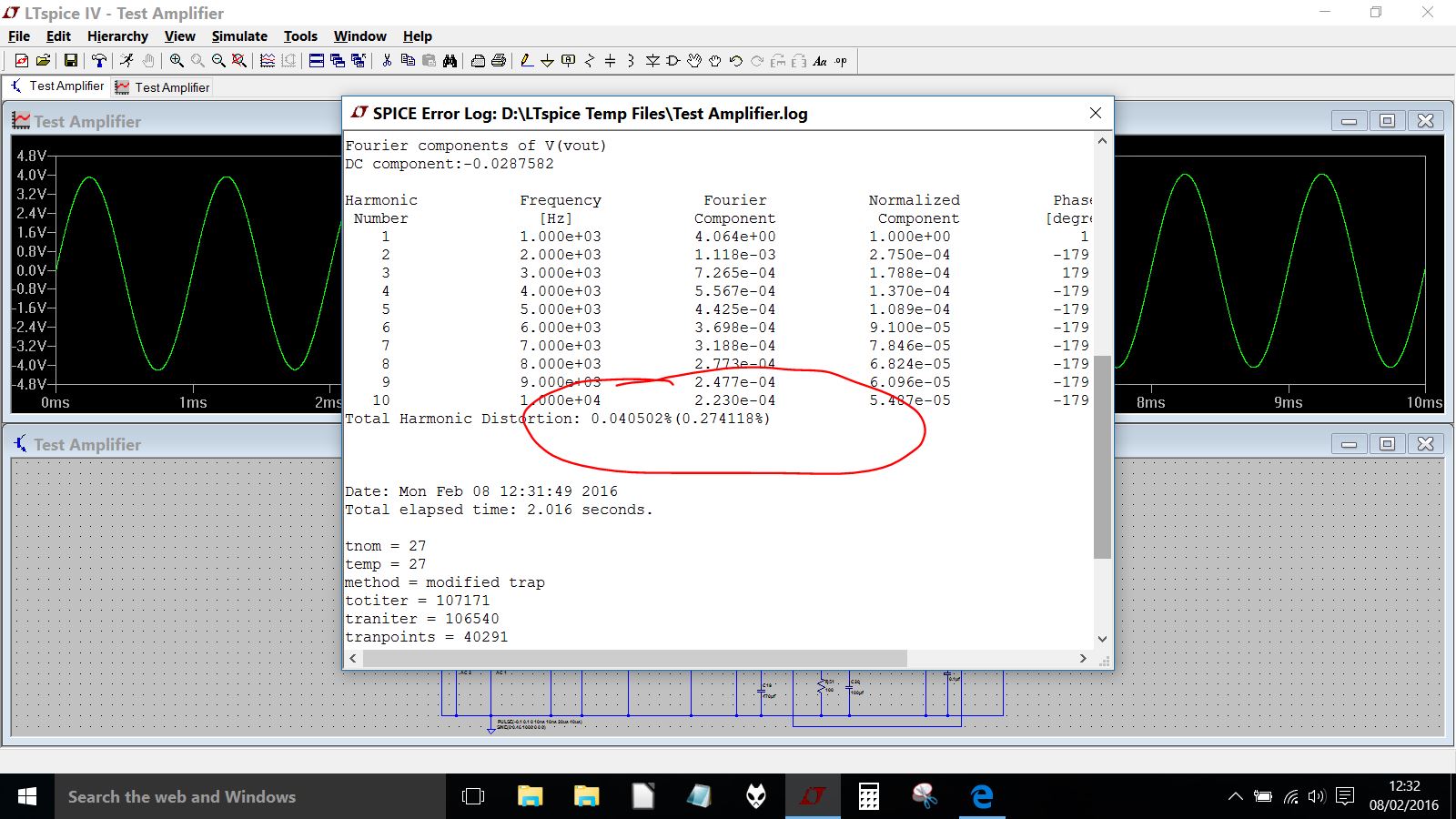
Task: Open the File menu
Action: (19, 36)
